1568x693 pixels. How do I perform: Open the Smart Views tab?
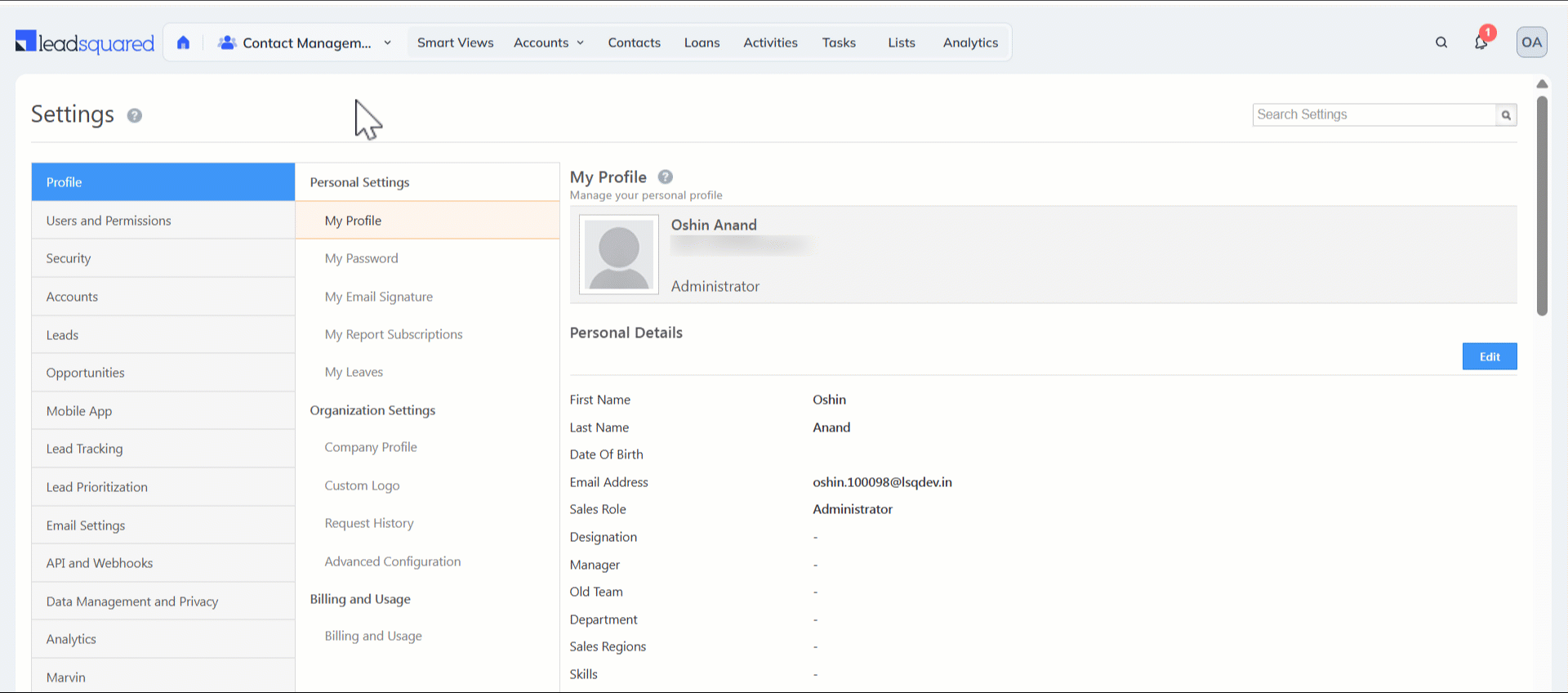tap(455, 42)
